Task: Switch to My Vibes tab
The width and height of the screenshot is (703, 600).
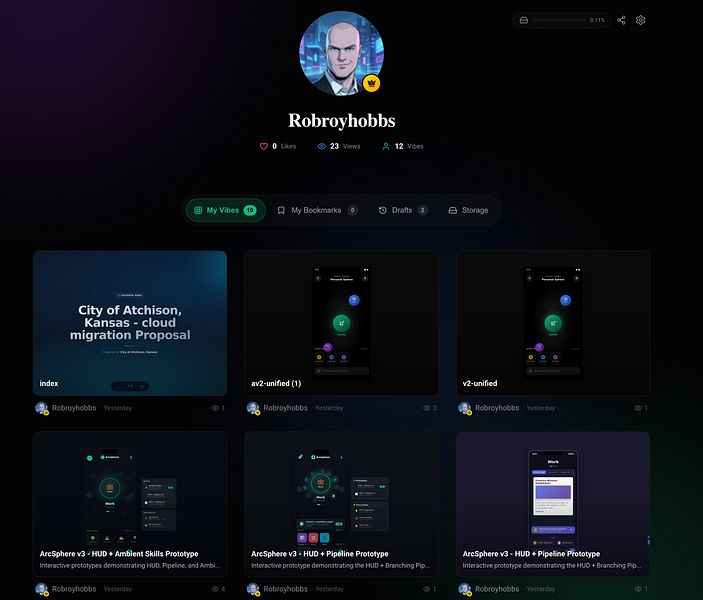Action: (x=226, y=210)
